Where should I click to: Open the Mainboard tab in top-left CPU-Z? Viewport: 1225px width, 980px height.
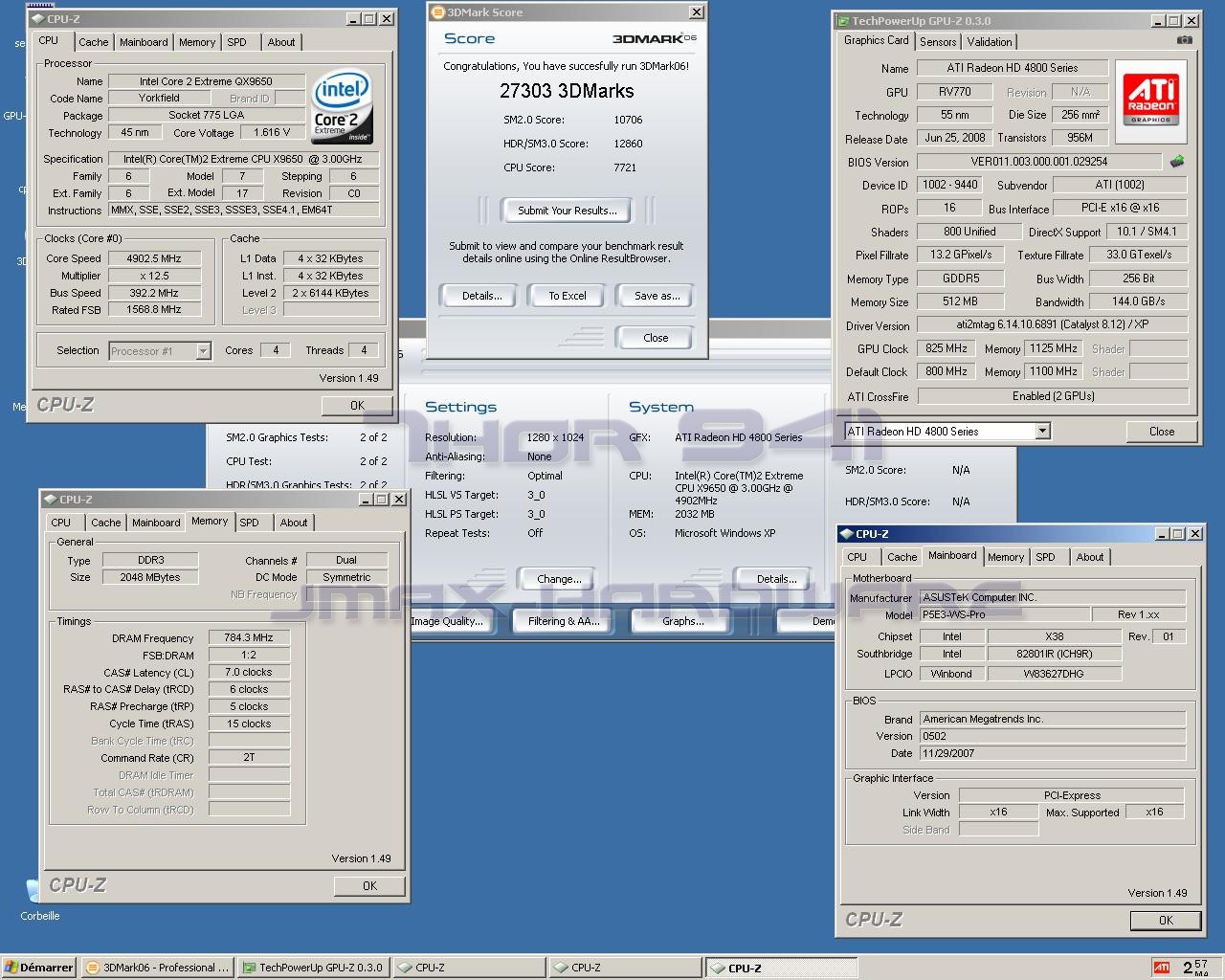point(144,42)
